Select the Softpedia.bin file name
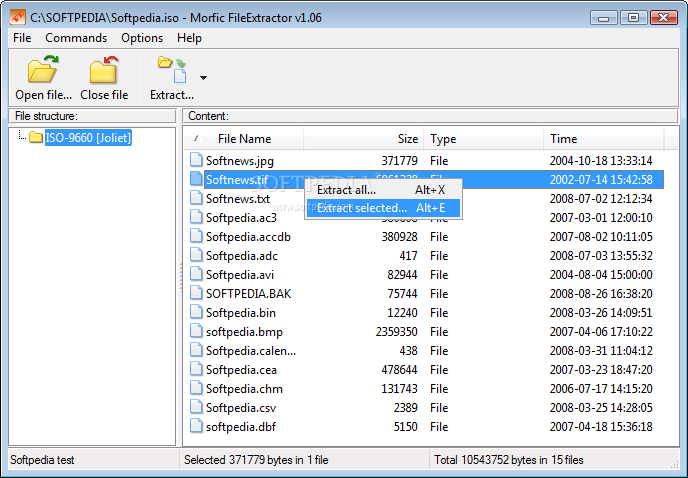The height and width of the screenshot is (478, 688). (241, 313)
